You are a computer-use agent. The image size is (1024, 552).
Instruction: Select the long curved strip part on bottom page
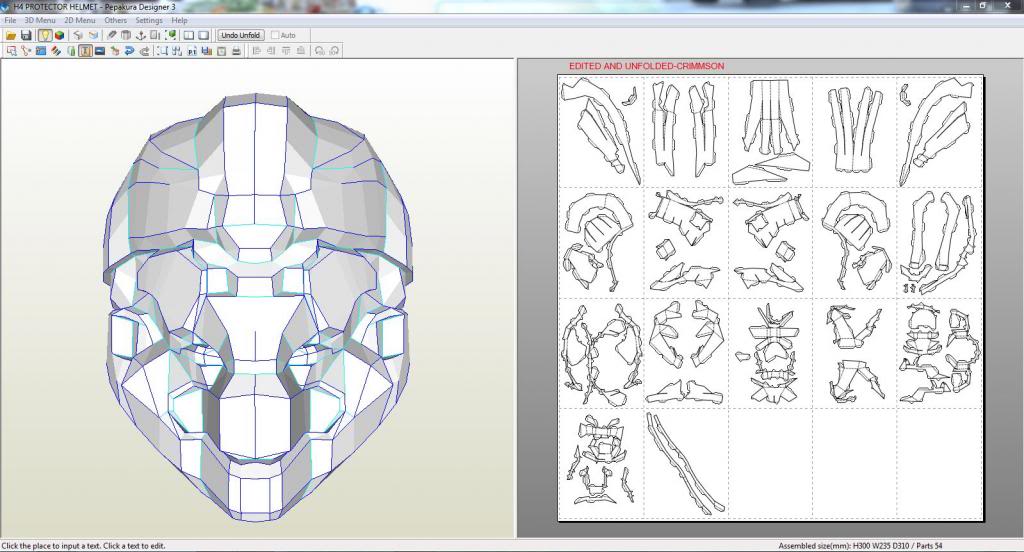point(685,464)
